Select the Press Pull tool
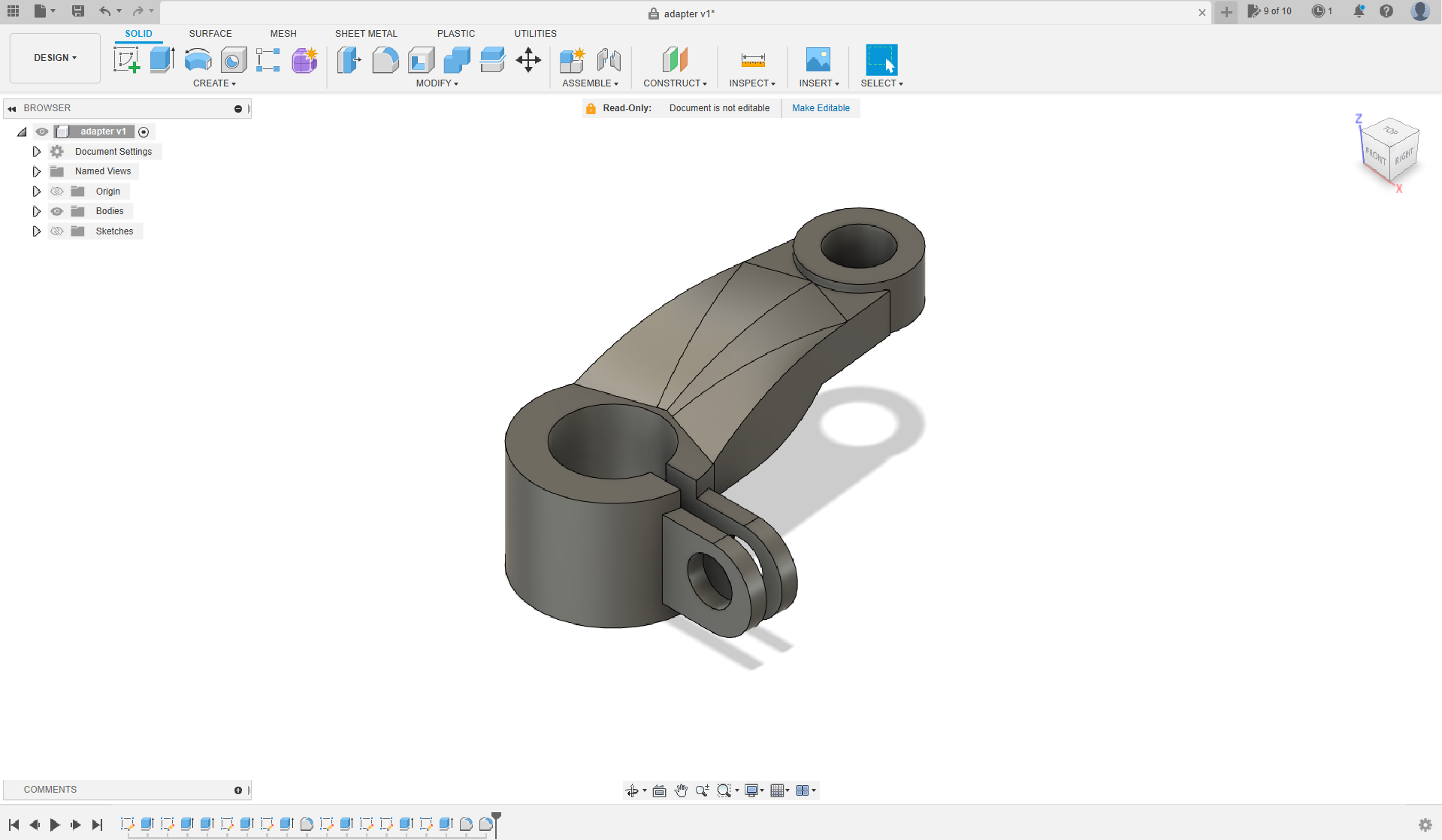 point(349,59)
